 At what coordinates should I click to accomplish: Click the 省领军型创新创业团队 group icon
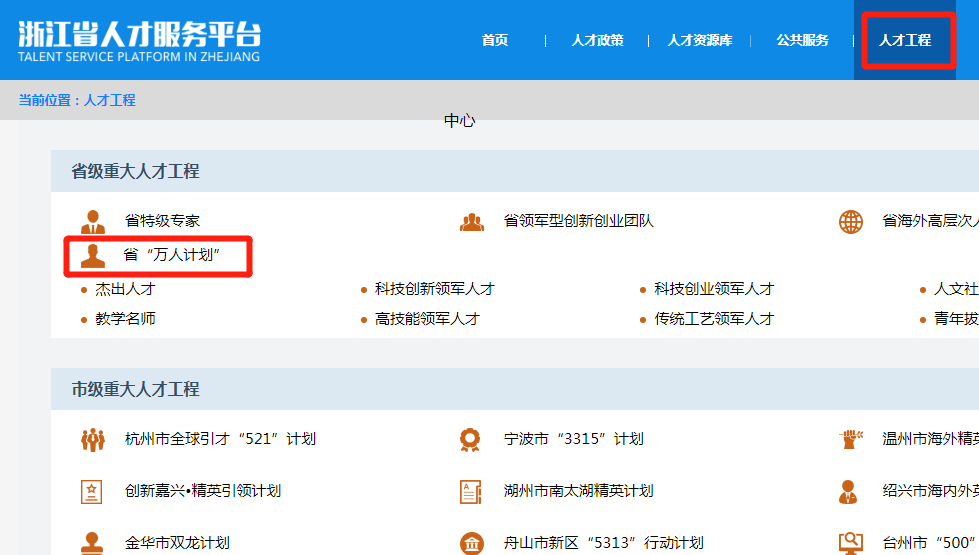coord(472,222)
